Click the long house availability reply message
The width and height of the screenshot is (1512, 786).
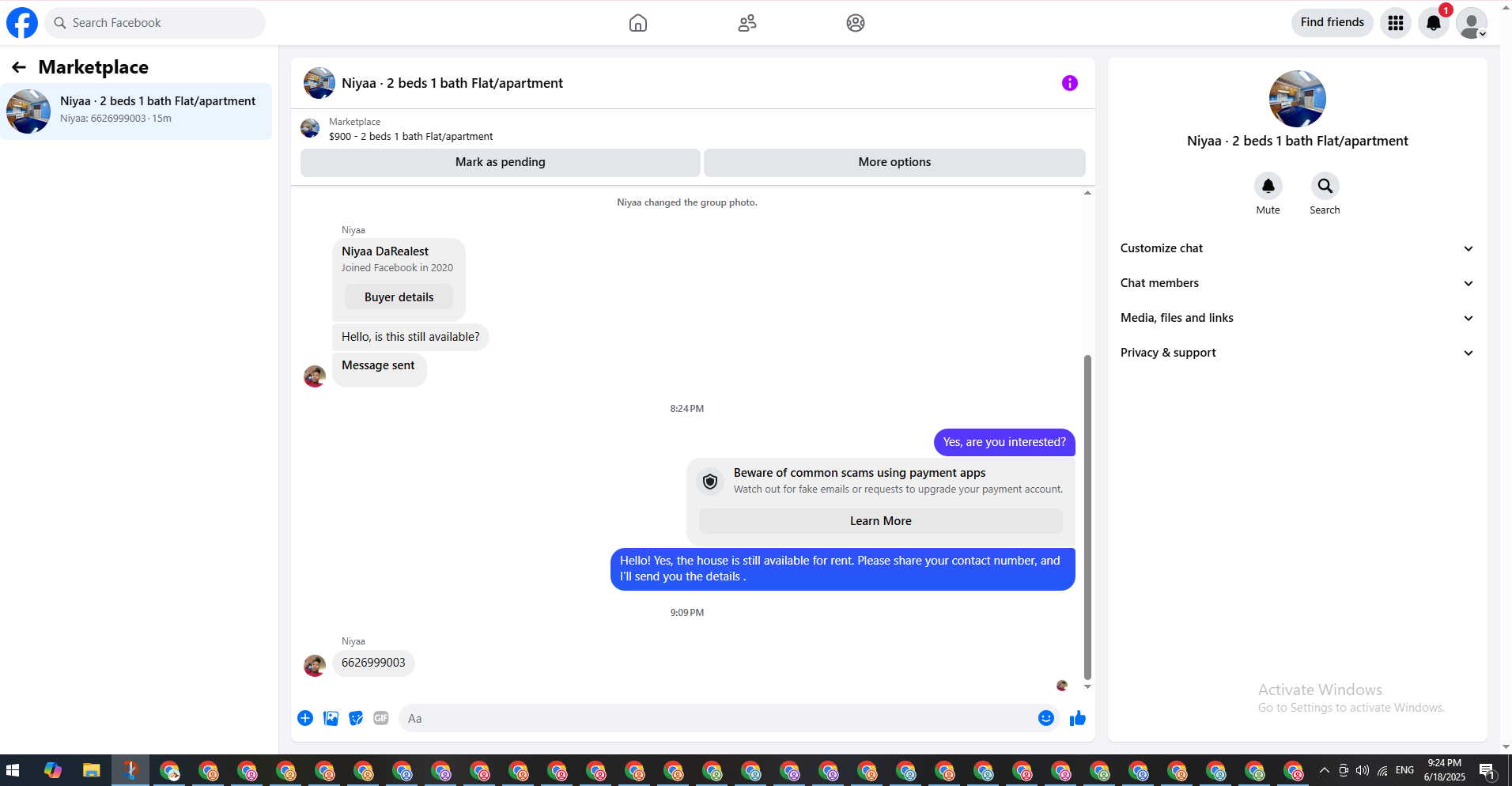[843, 569]
